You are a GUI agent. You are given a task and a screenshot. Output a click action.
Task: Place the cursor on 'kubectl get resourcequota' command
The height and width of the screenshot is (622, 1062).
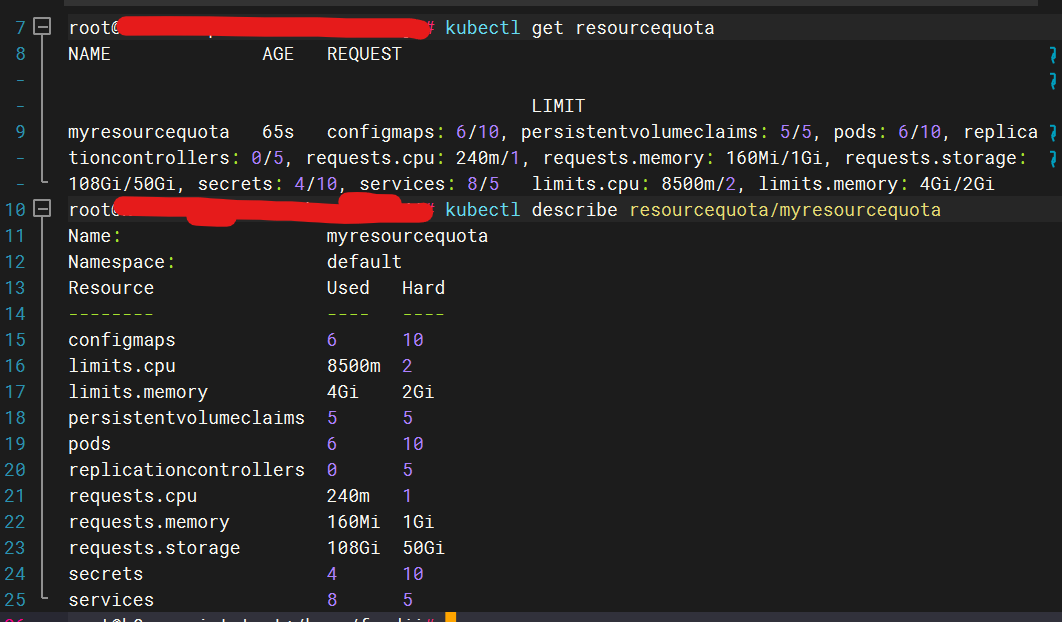[x=579, y=28]
